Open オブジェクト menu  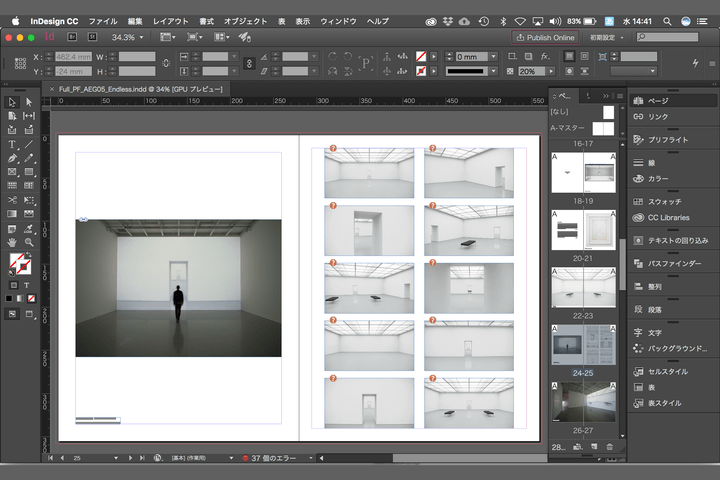pyautogui.click(x=246, y=21)
